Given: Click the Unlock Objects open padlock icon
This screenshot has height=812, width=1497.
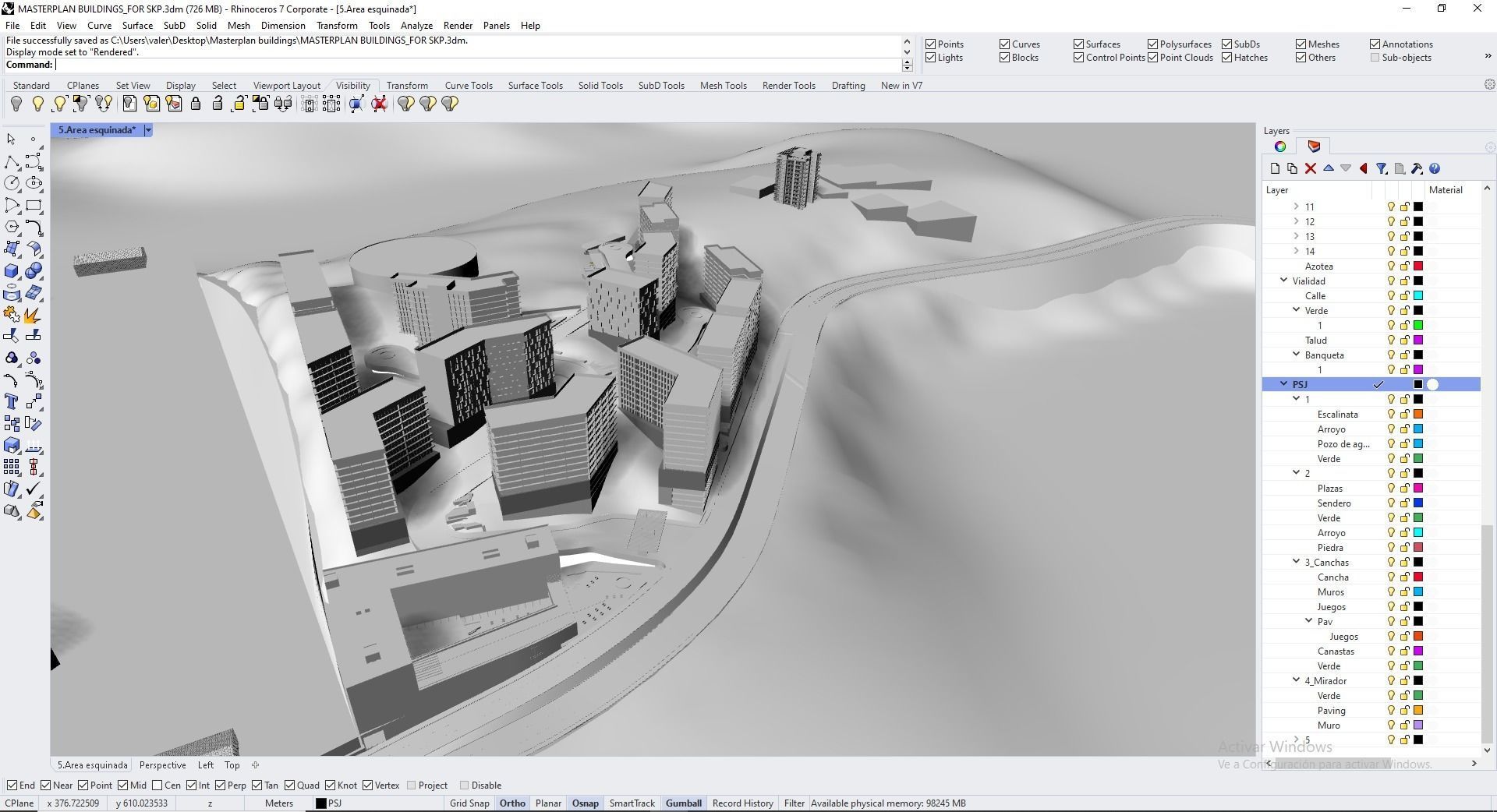Looking at the screenshot, I should (218, 104).
